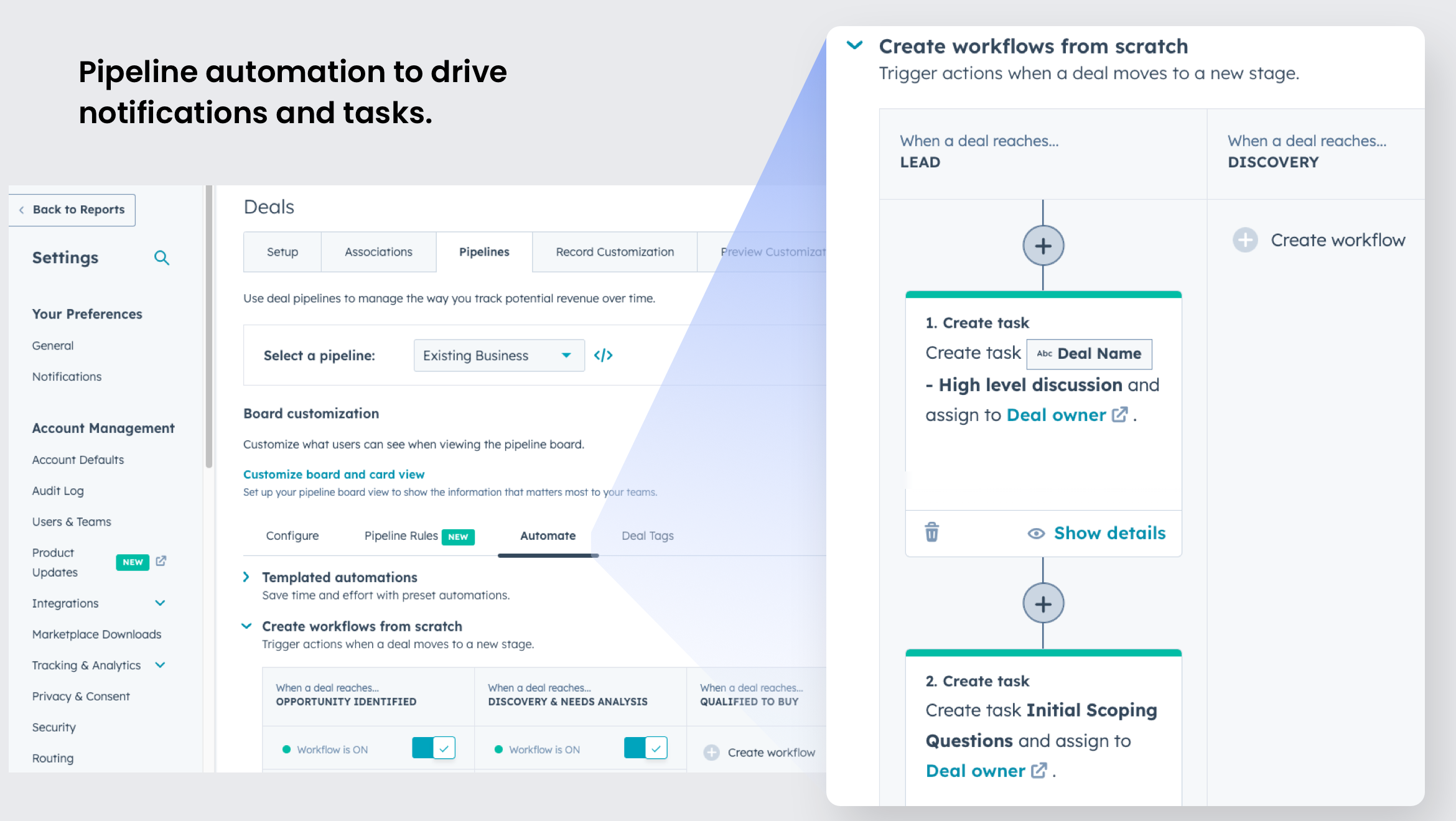1456x821 pixels.
Task: Click the plus icon under Qualified to Buy
Action: (711, 753)
